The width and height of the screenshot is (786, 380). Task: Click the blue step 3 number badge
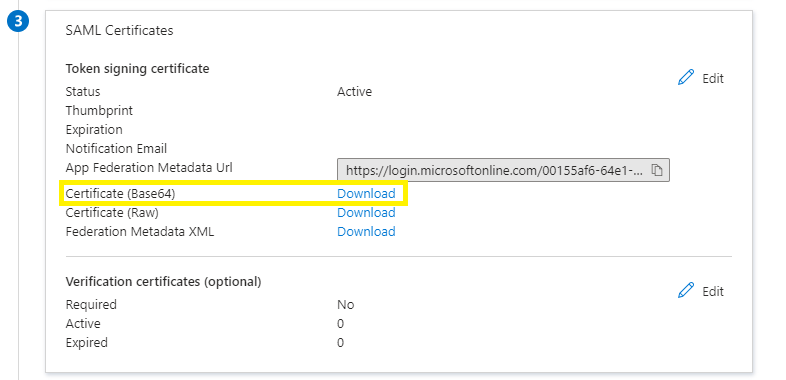pos(18,22)
